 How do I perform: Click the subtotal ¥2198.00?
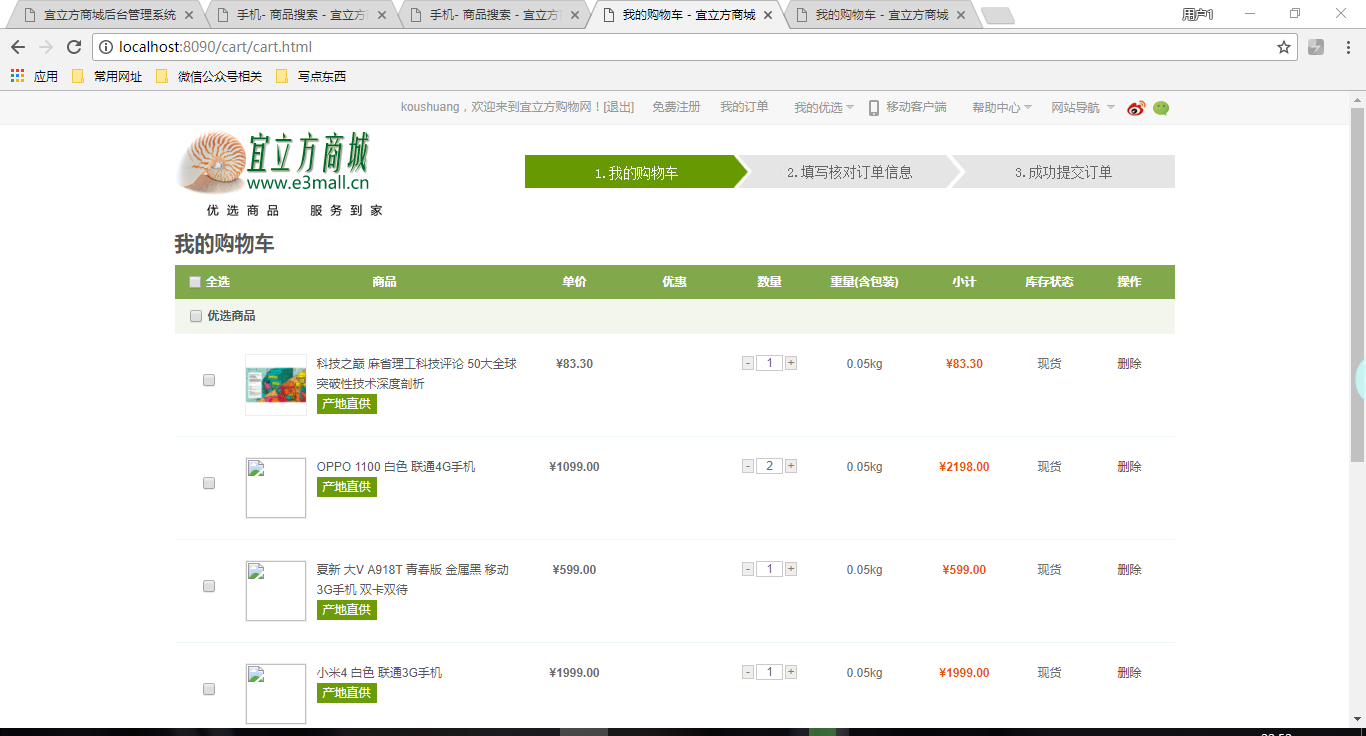(964, 467)
